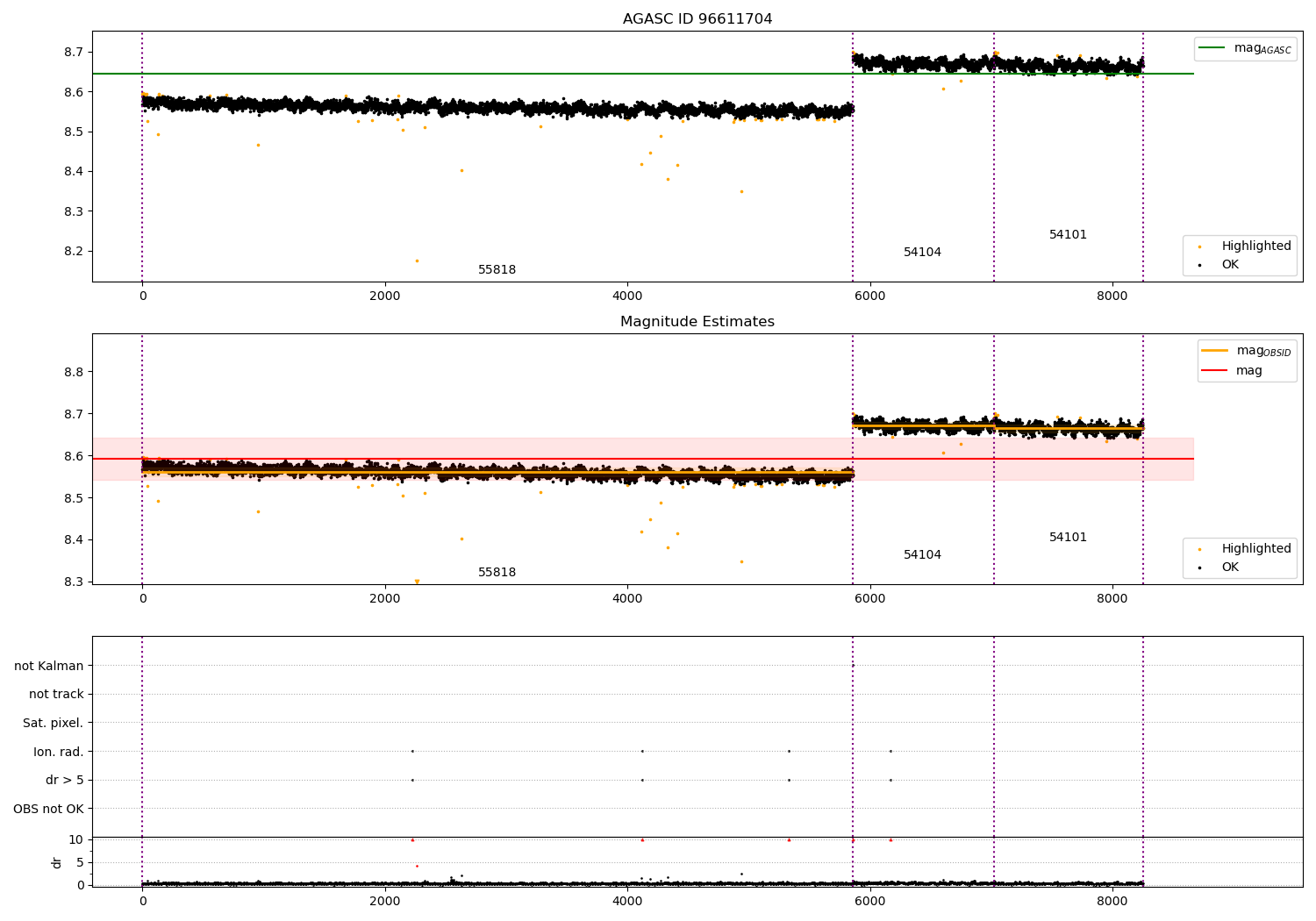1316x921 pixels.
Task: Click label 54104 in the Magnitude Estimates plot
Action: click(x=922, y=554)
